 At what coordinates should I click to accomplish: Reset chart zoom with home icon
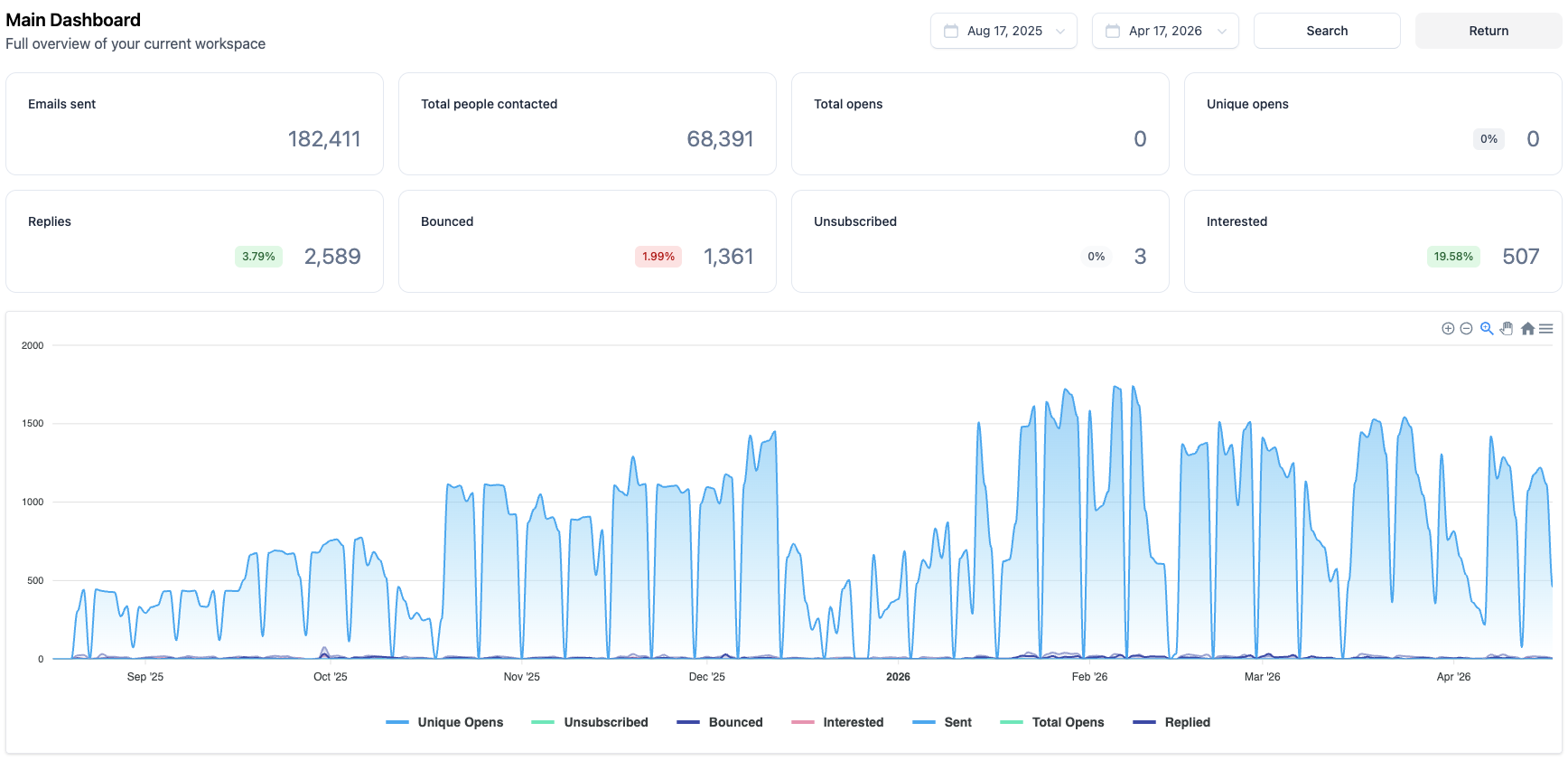pyautogui.click(x=1527, y=329)
